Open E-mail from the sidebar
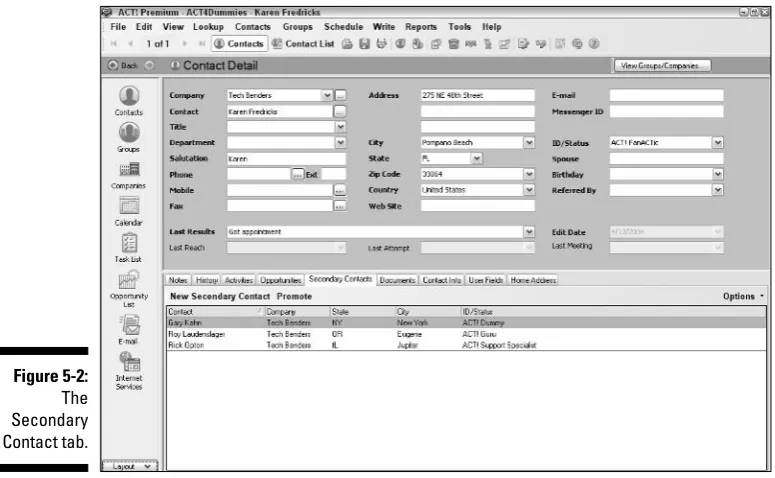Image resolution: width=775 pixels, height=478 pixels. 129,330
